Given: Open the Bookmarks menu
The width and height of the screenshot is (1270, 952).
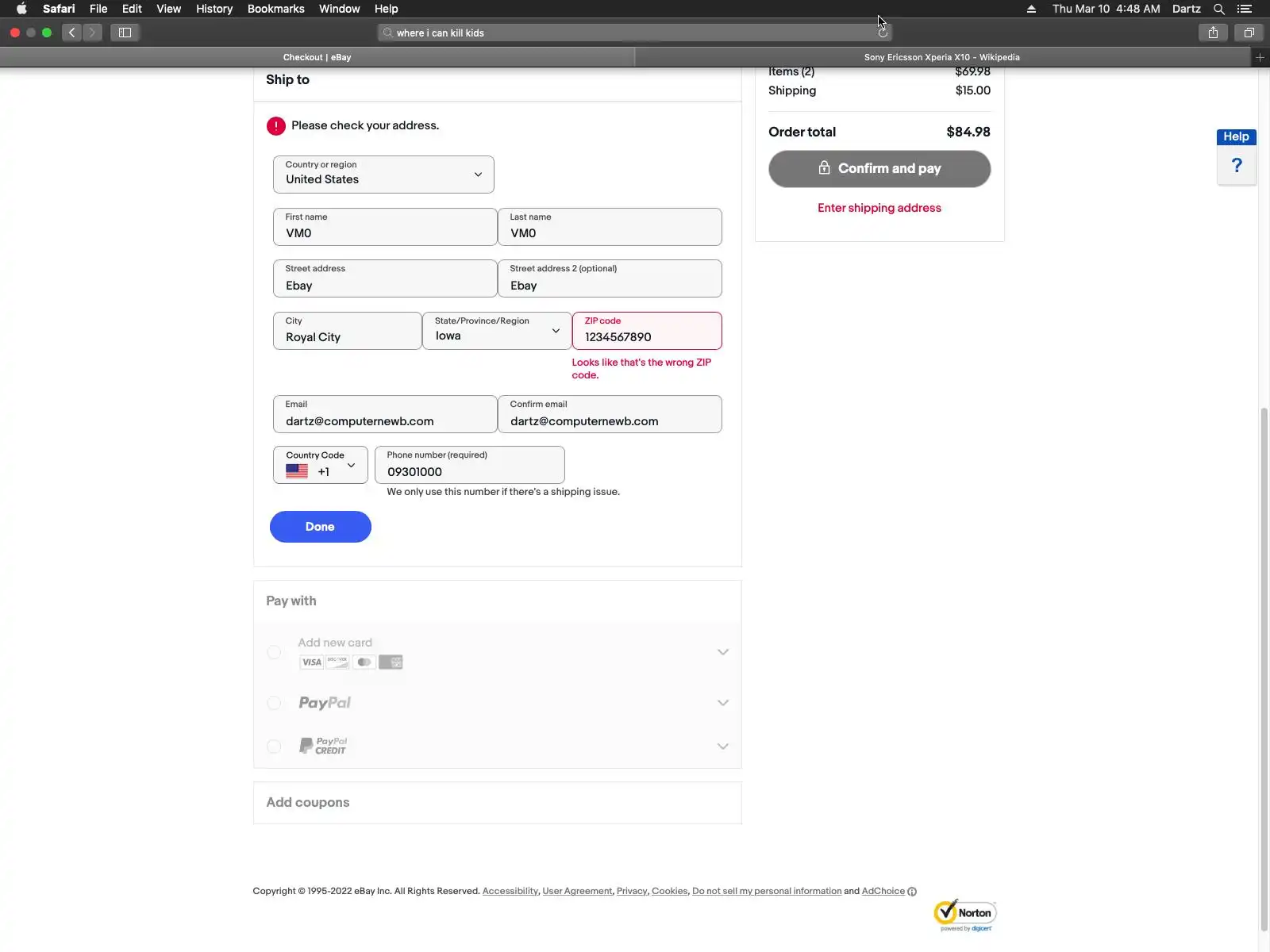Looking at the screenshot, I should coord(276,9).
